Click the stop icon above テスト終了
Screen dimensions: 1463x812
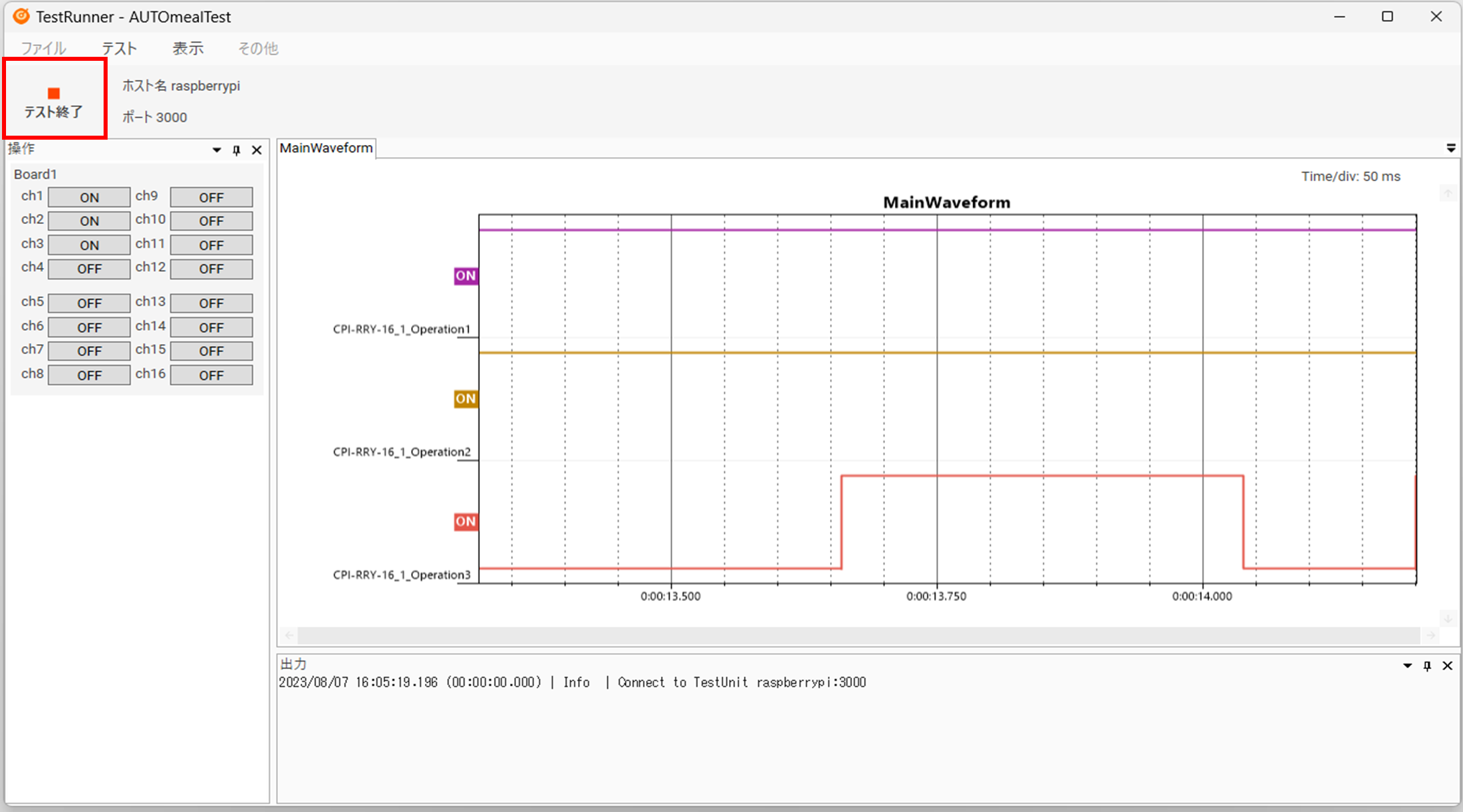(53, 93)
